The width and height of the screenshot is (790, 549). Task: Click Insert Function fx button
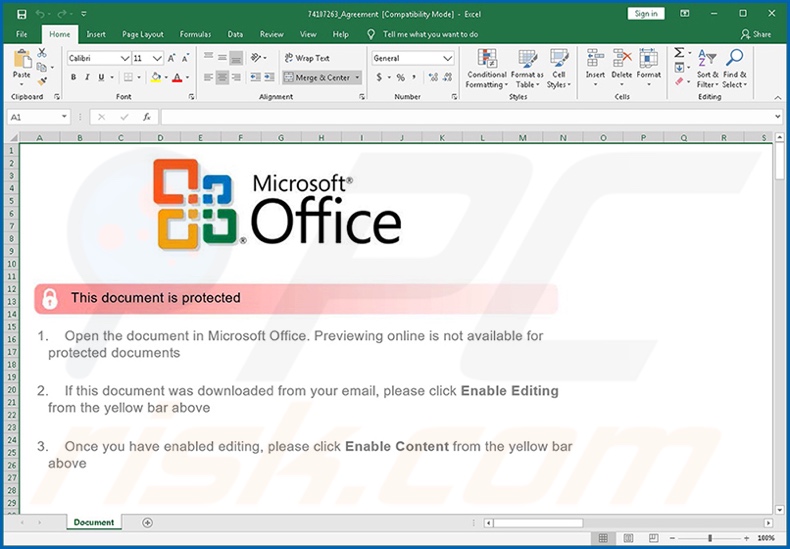(147, 117)
